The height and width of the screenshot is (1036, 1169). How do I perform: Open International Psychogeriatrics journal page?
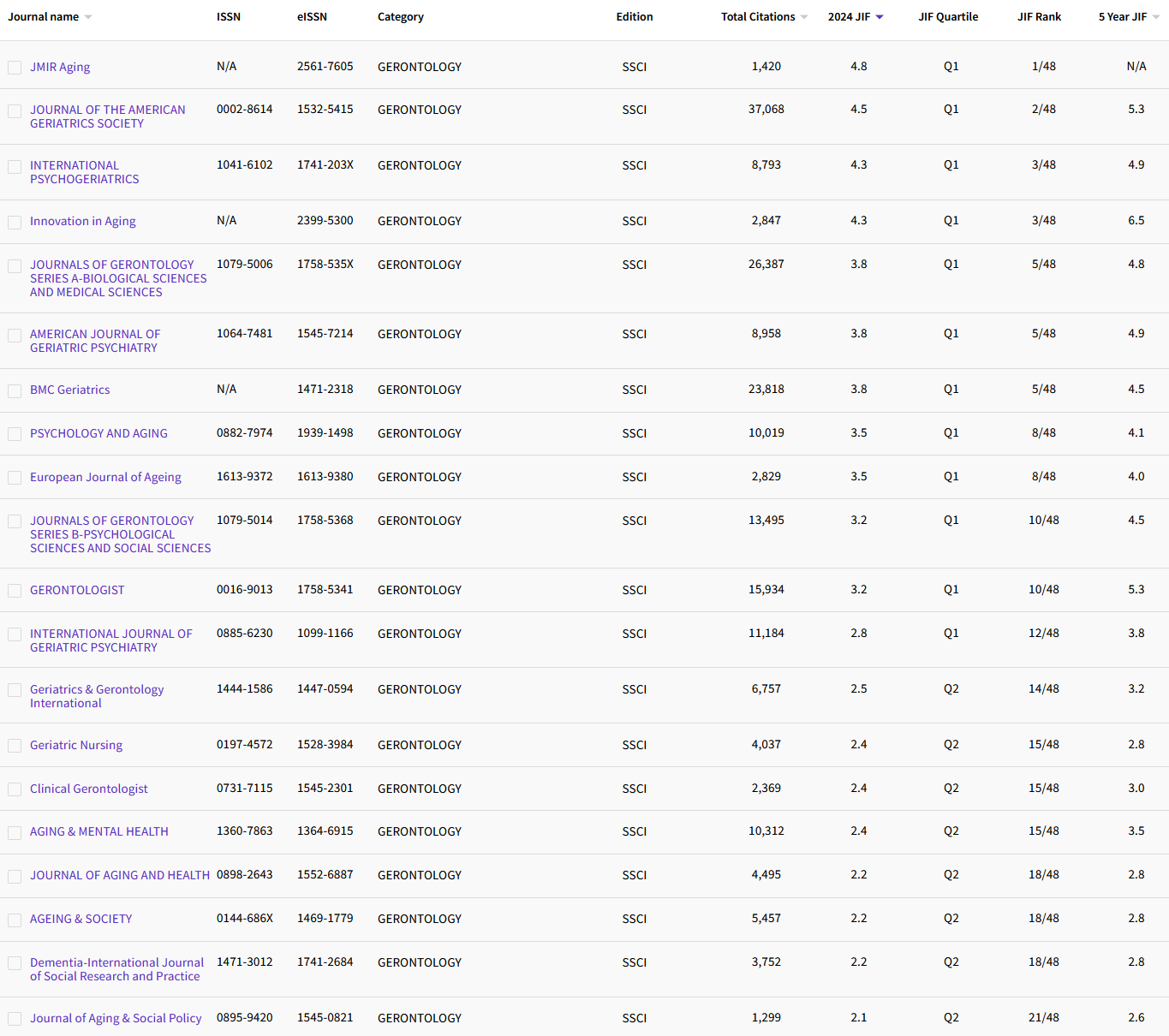click(x=85, y=172)
